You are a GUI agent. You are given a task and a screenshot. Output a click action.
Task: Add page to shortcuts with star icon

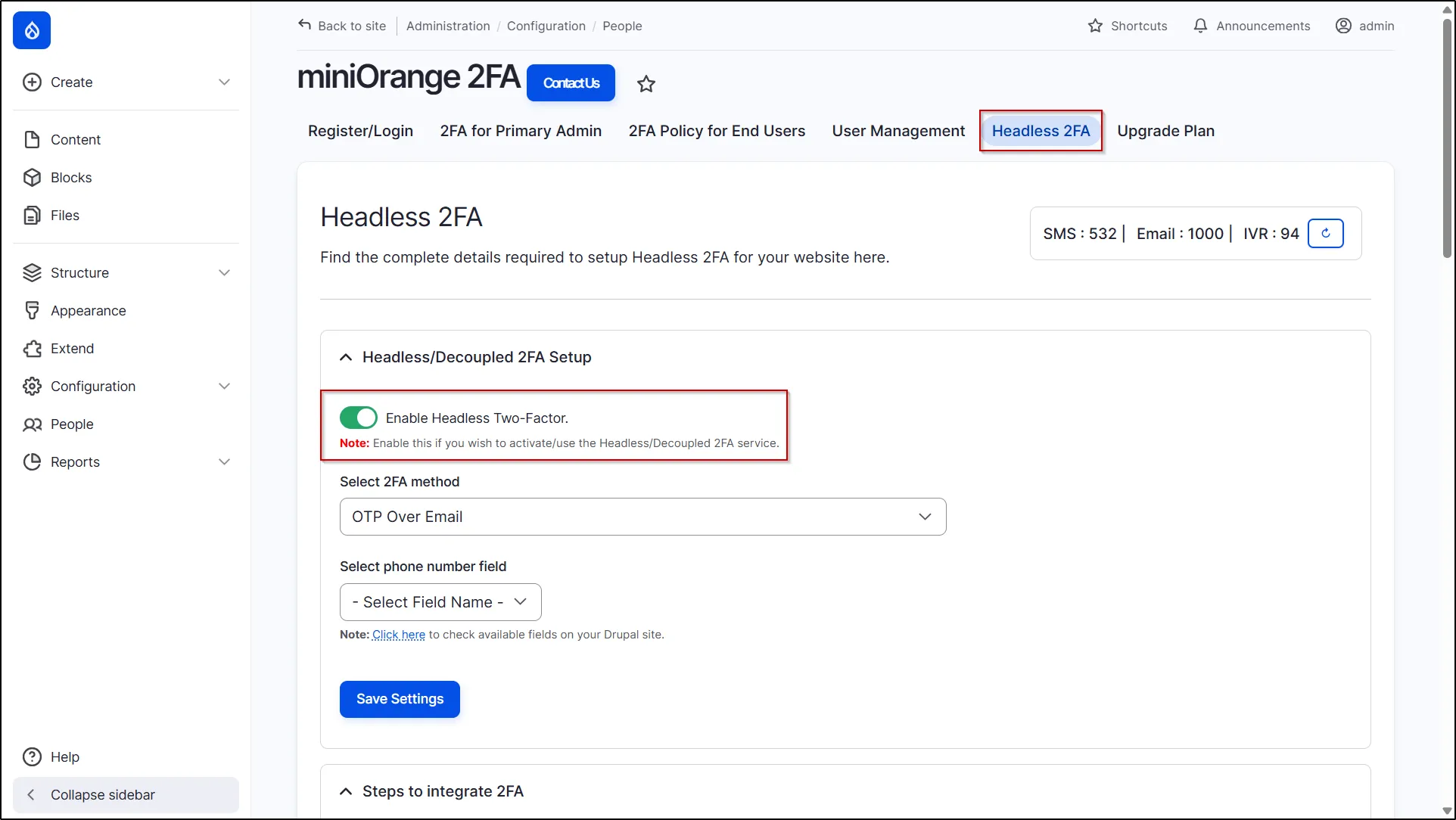(646, 83)
